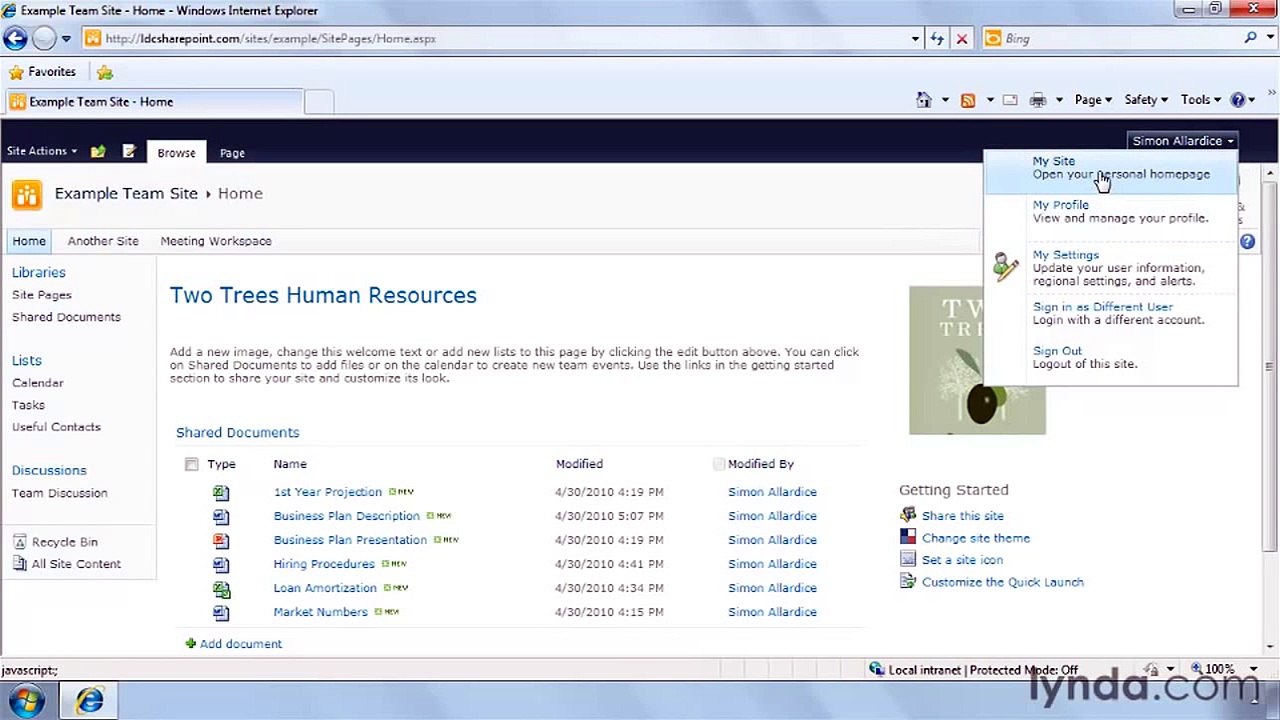Open the Another Site navigation tab
The height and width of the screenshot is (720, 1280).
click(x=103, y=241)
